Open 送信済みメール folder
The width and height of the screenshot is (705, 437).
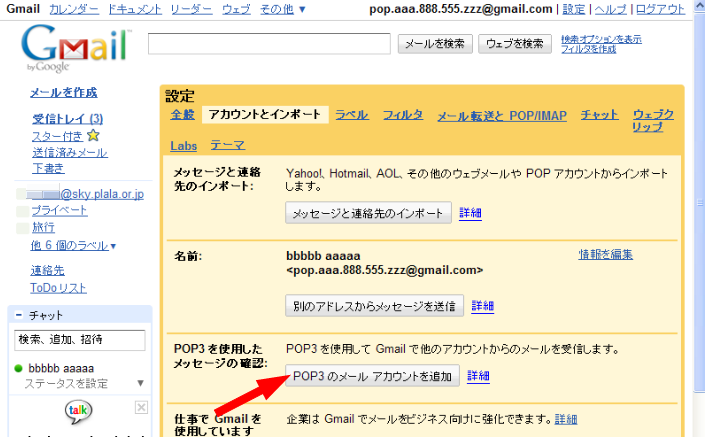coord(70,152)
